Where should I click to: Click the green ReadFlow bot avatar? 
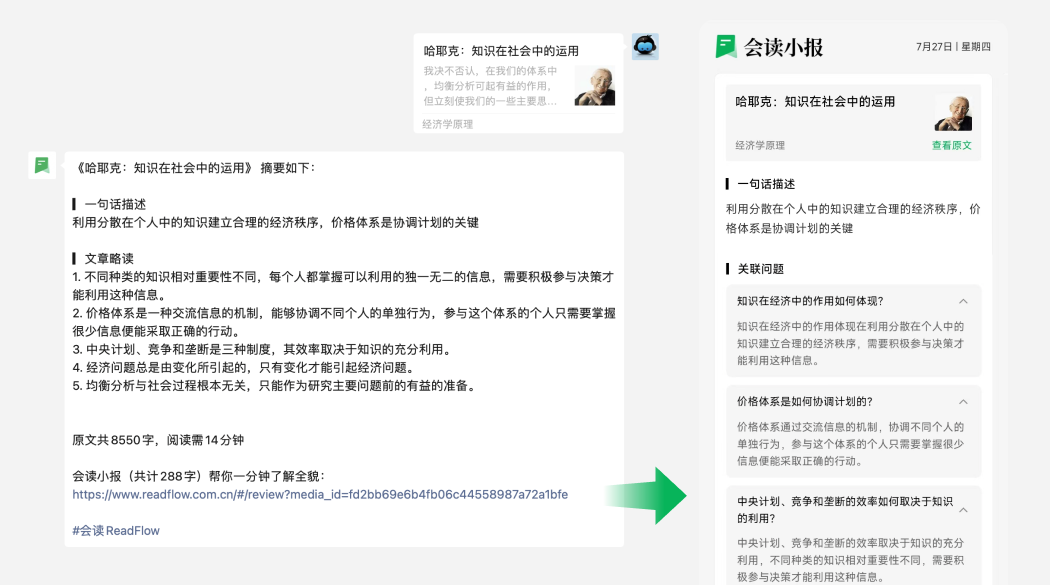pyautogui.click(x=42, y=165)
